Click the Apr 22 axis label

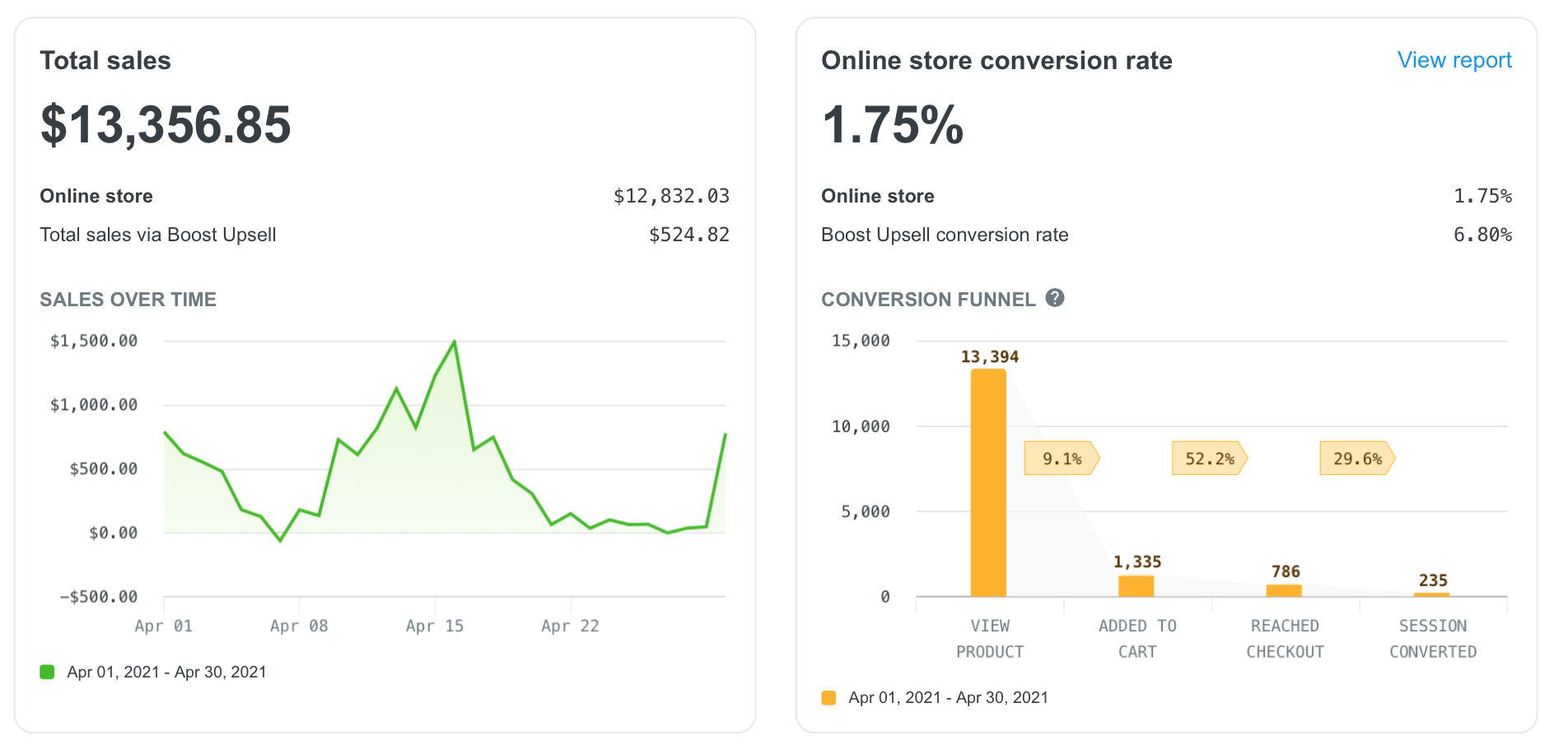pos(570,626)
